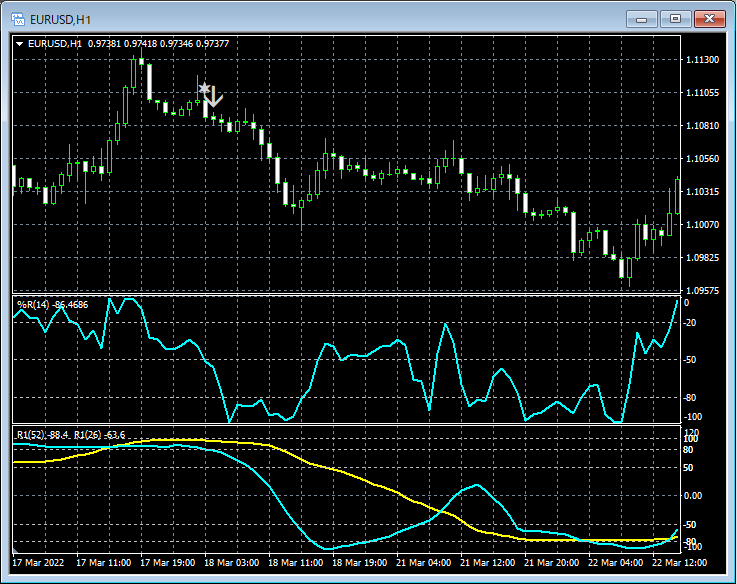737x584 pixels.
Task: Click the 1.11300 price scale label
Action: [x=703, y=61]
